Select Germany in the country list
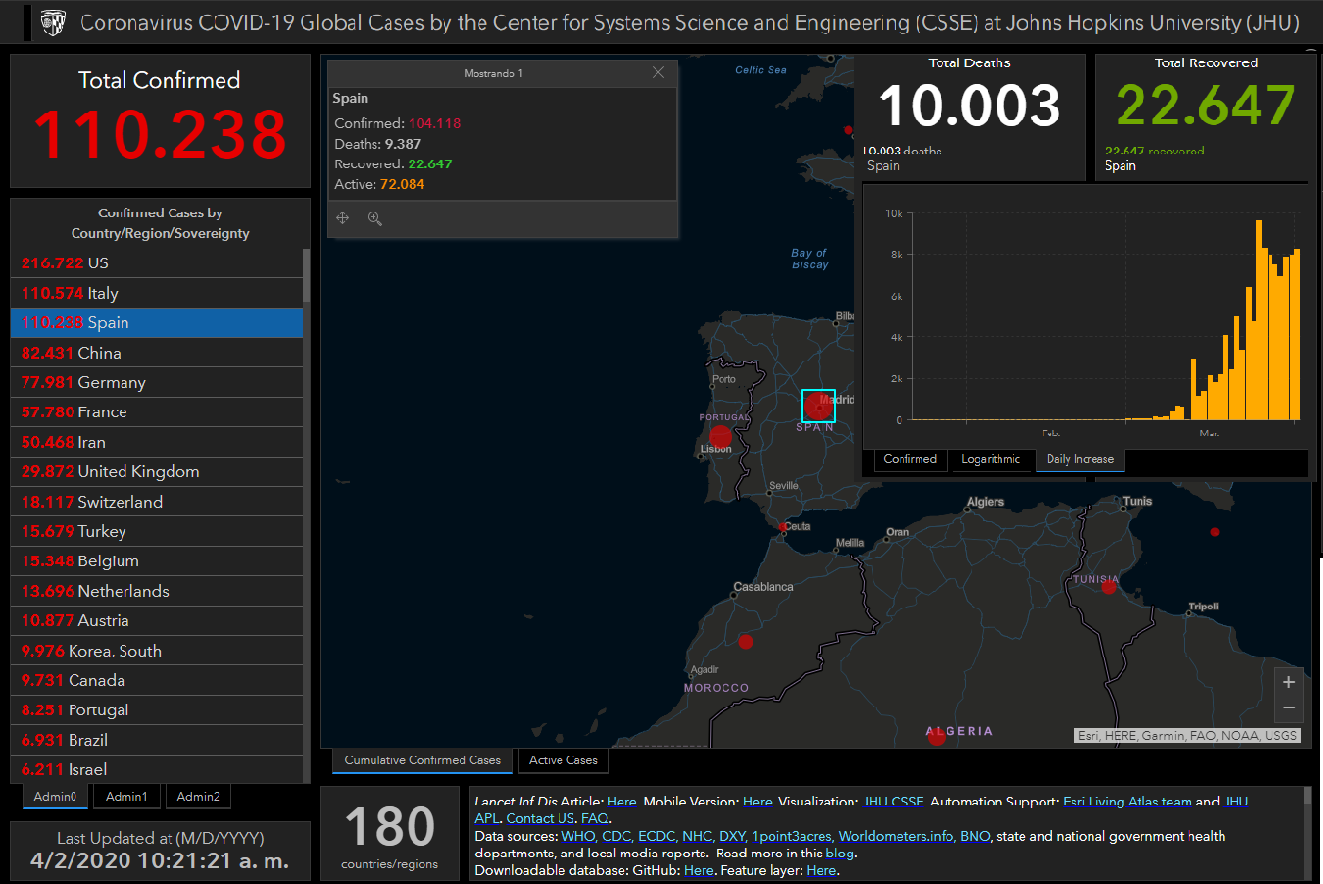1323x884 pixels. coord(157,382)
